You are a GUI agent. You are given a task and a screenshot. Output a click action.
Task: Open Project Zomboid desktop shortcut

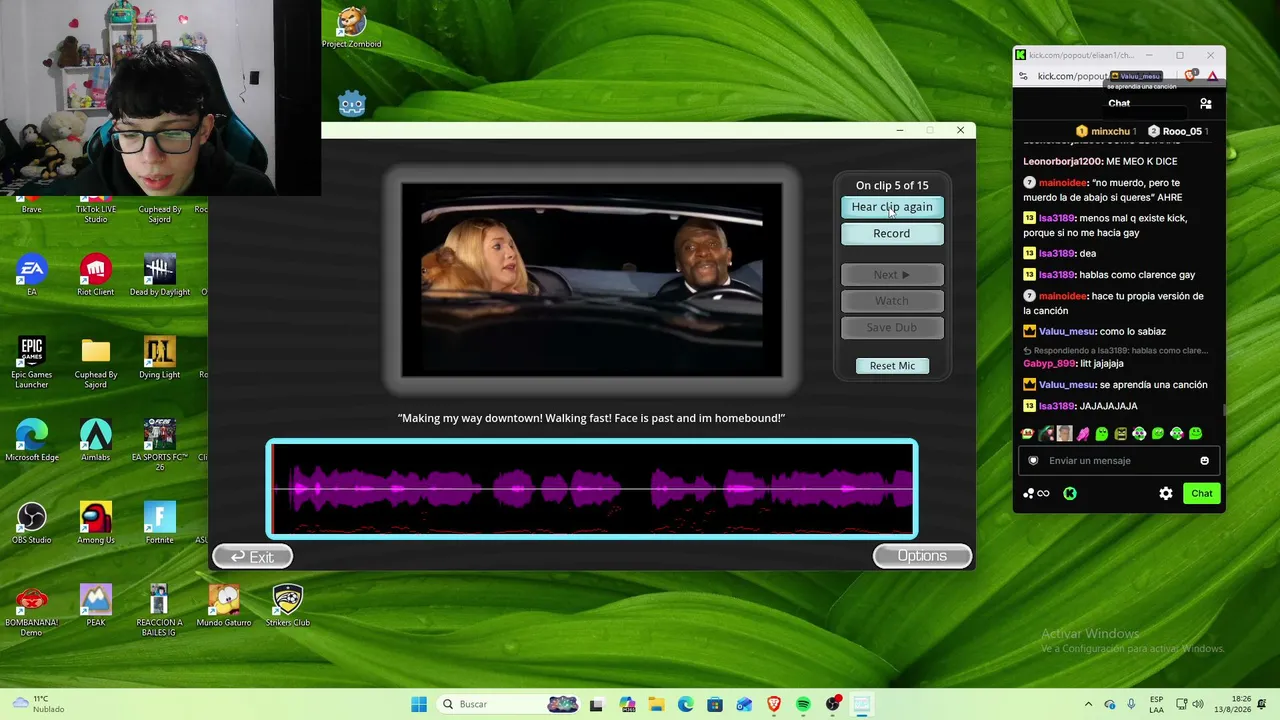(x=351, y=28)
